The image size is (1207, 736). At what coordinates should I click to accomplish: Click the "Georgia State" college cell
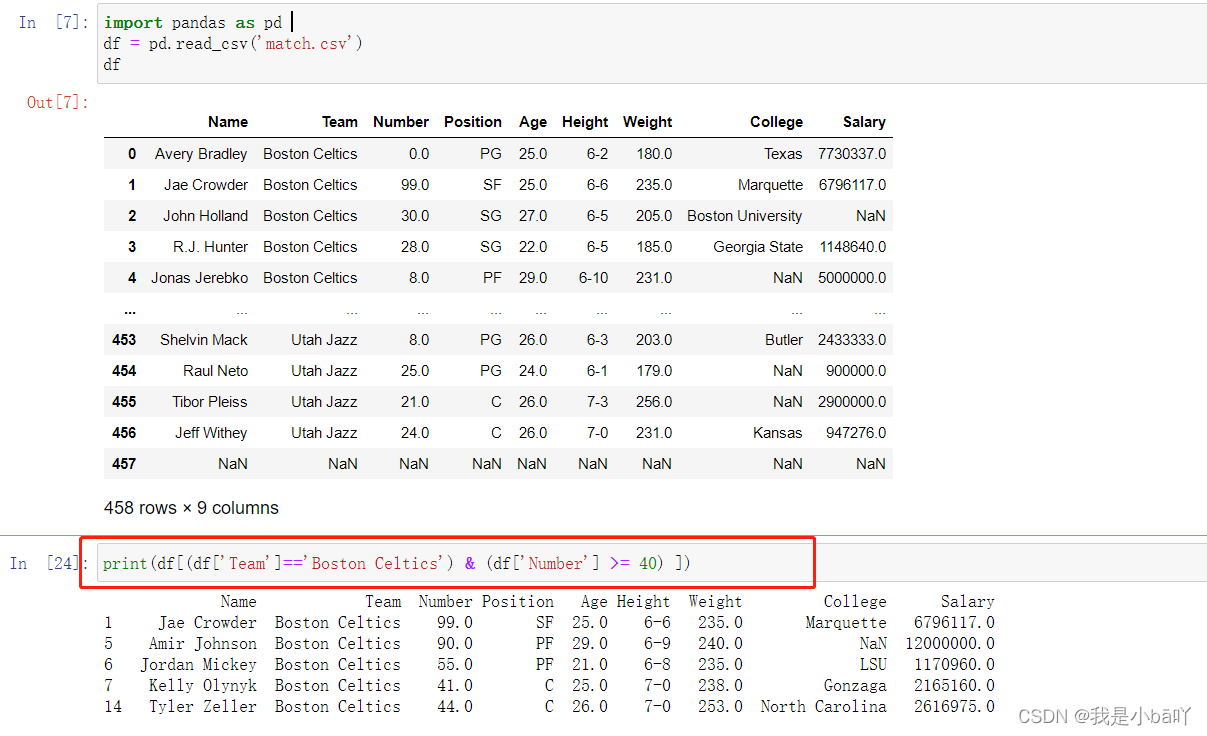click(x=758, y=247)
